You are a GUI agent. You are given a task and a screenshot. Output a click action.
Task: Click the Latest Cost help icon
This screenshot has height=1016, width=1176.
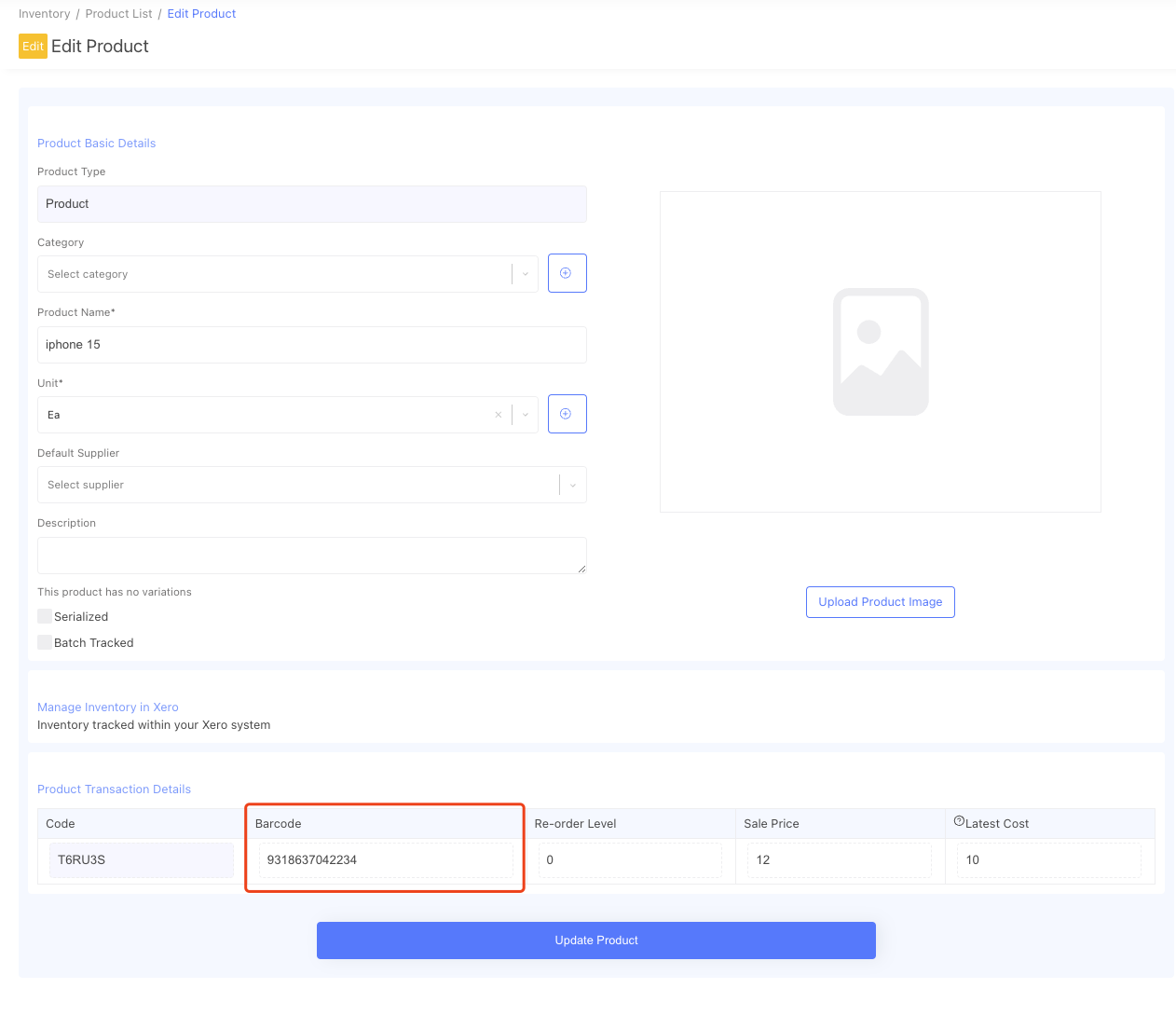pyautogui.click(x=959, y=821)
